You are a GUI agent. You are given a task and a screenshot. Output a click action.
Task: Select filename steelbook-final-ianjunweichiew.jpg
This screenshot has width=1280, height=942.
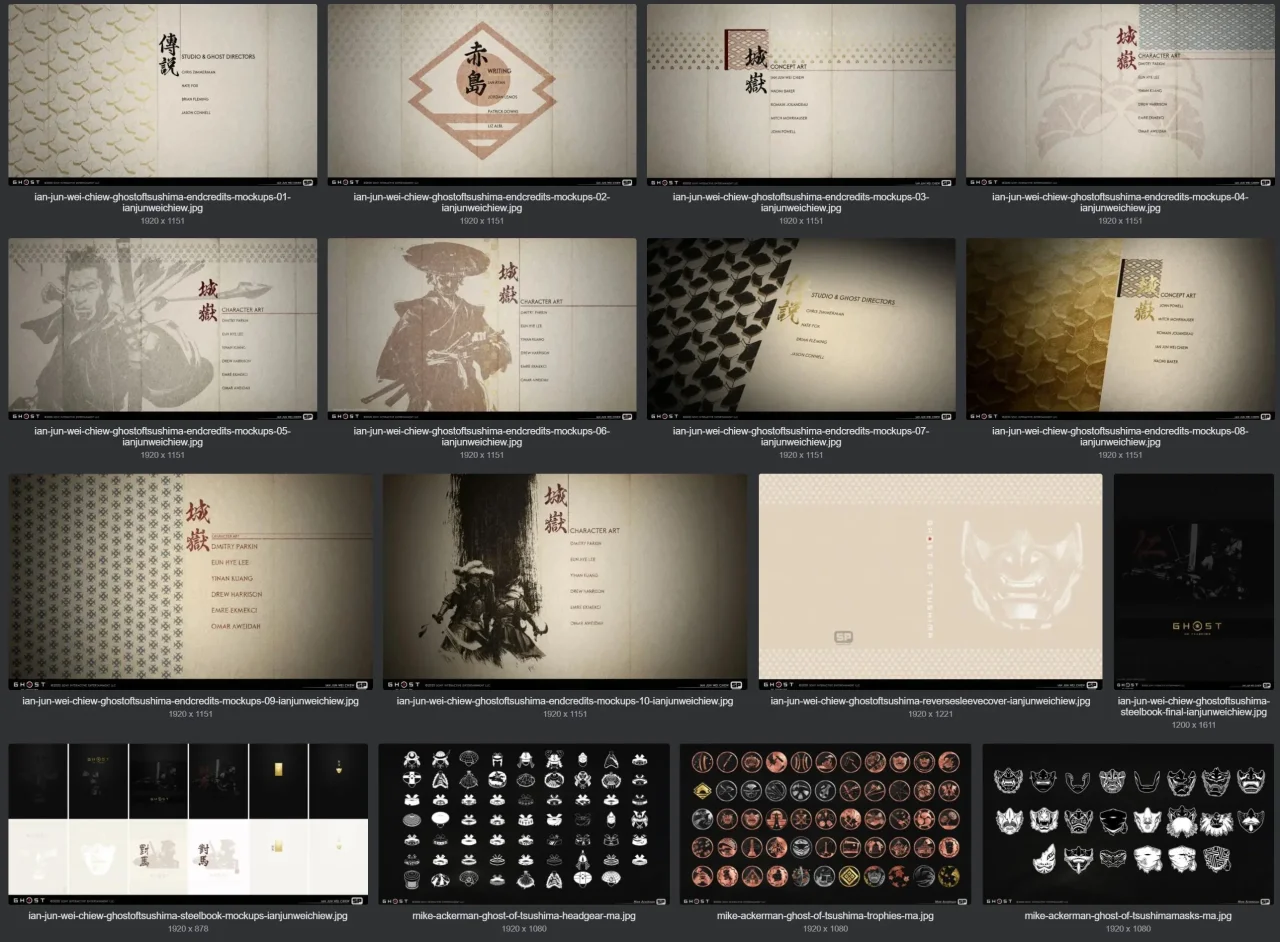click(x=1194, y=706)
